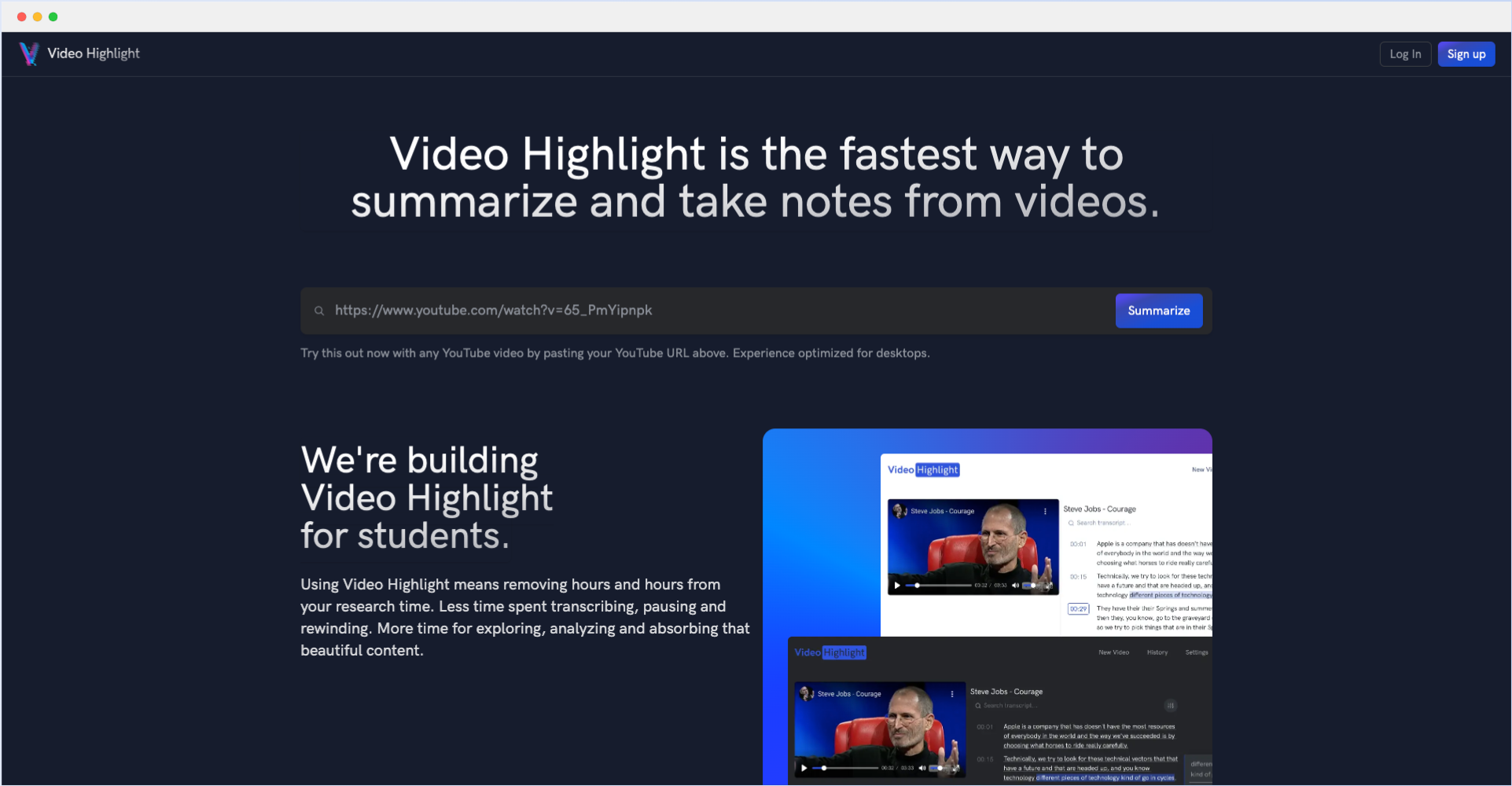The width and height of the screenshot is (1512, 786).
Task: Click the filter icon beside the transcript search
Action: (1171, 706)
